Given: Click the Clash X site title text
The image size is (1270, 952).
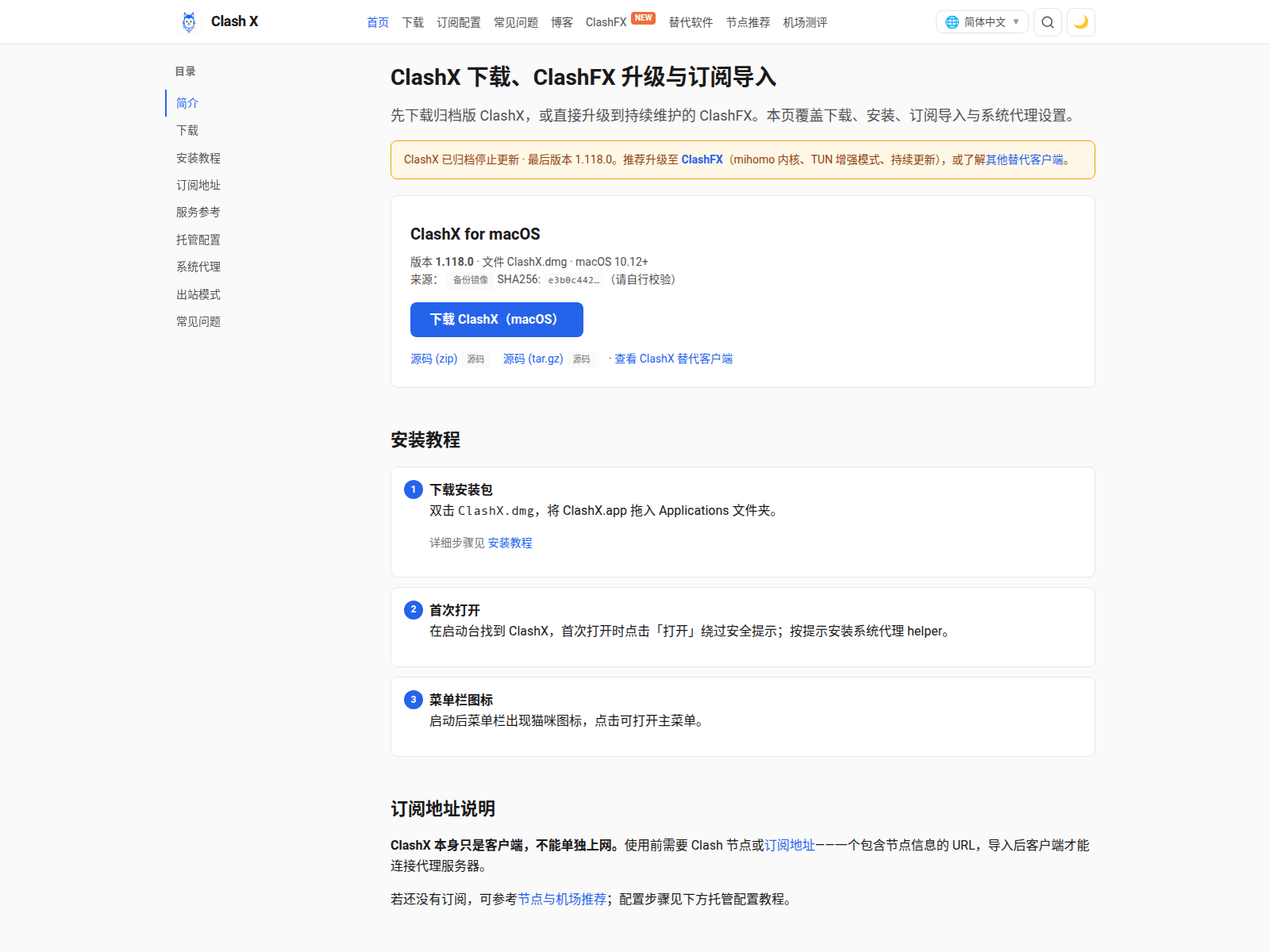Looking at the screenshot, I should [234, 21].
